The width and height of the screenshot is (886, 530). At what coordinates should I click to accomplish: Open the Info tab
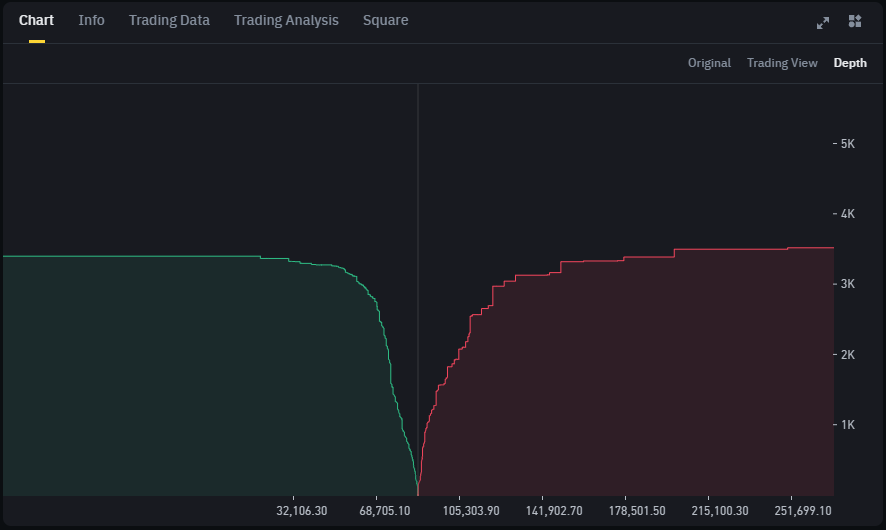pos(91,20)
